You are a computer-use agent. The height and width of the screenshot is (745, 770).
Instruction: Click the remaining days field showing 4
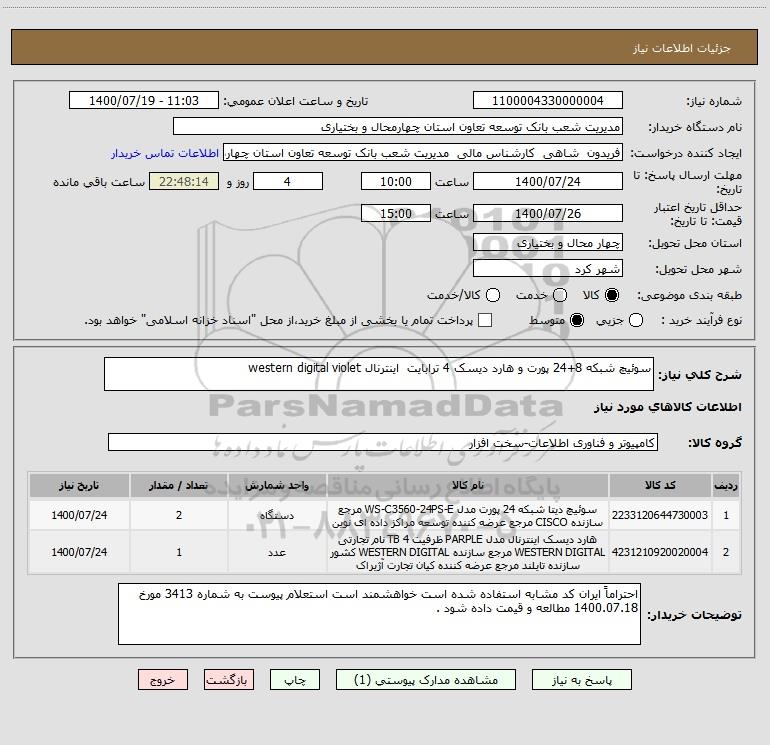(x=288, y=181)
